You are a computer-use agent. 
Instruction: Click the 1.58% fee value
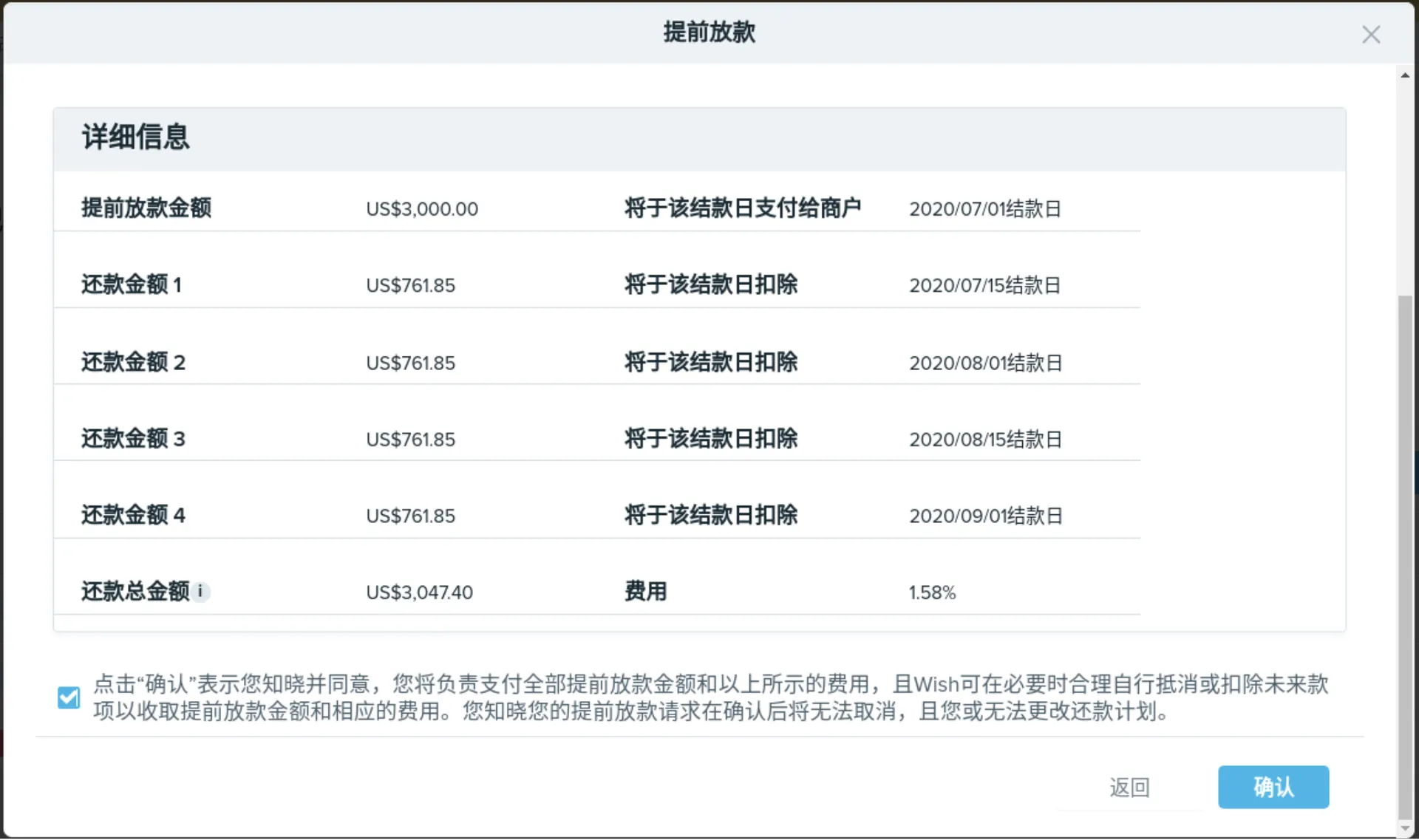(932, 593)
